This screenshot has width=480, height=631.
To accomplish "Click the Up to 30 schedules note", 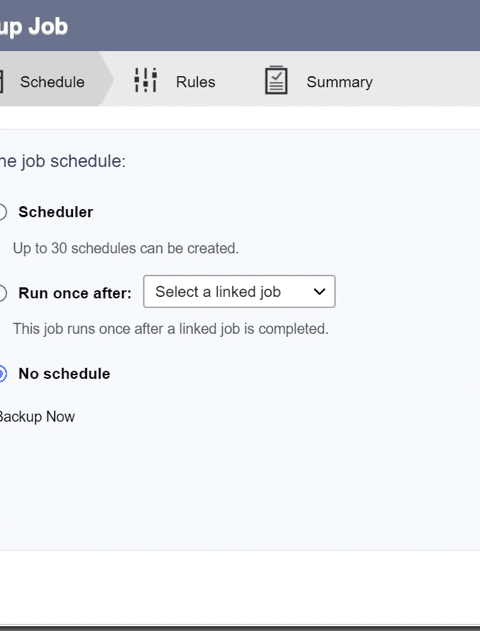I will [x=126, y=248].
